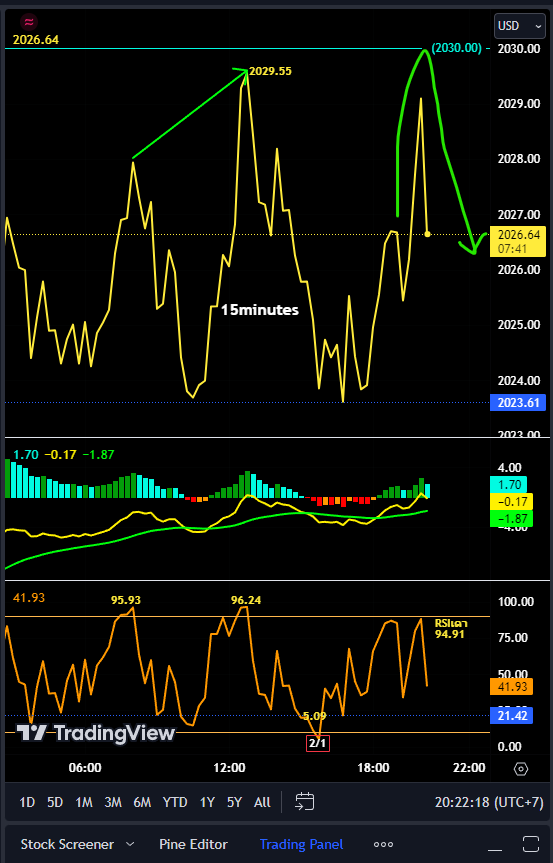Click the 75.00 RSI scale label
This screenshot has width=553, height=863.
(x=513, y=637)
